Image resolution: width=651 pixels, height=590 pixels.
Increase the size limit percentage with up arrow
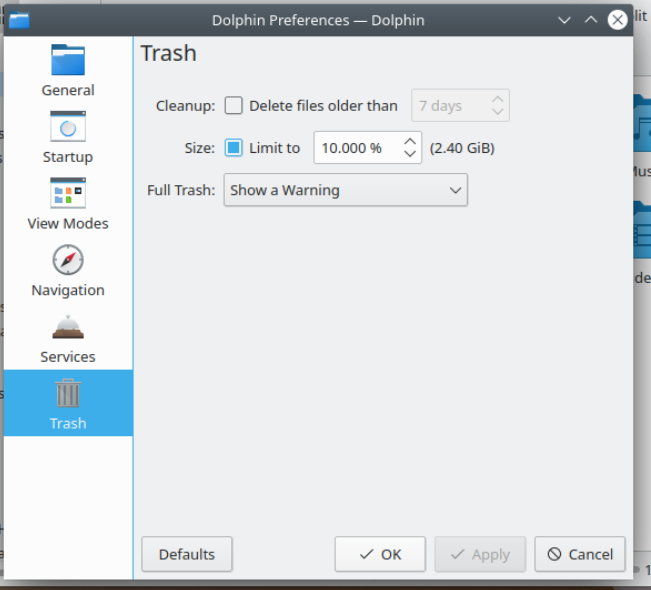tap(410, 142)
